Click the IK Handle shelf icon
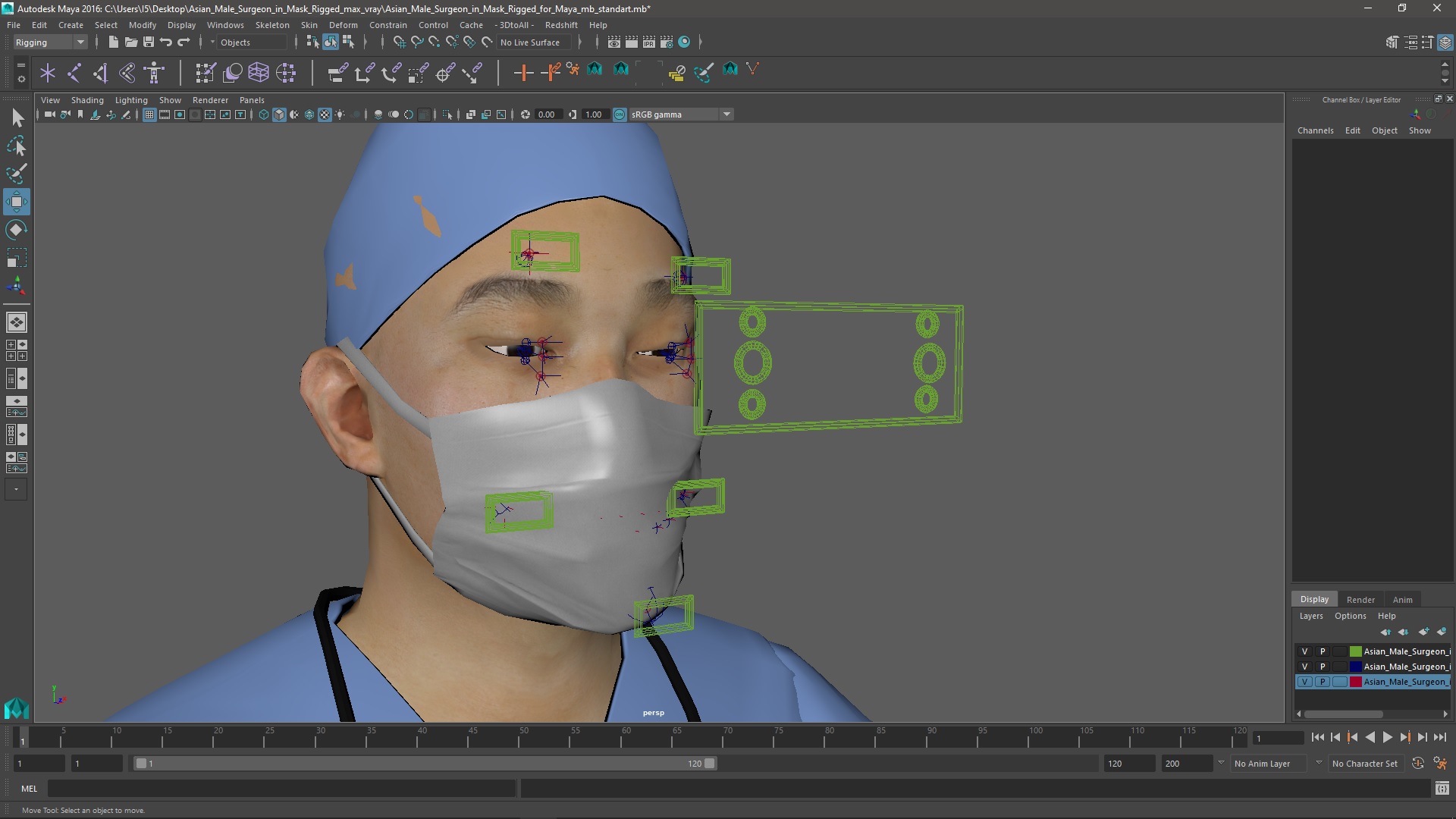 tap(100, 73)
